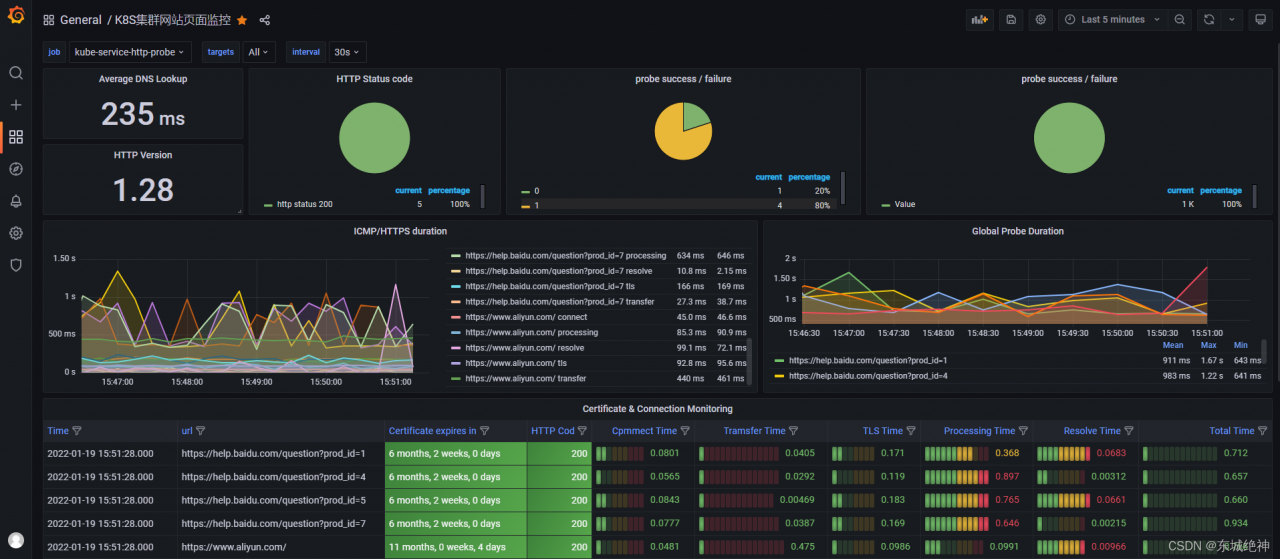Click the dashboard grid icon beside General
The image size is (1280, 559).
click(49, 20)
